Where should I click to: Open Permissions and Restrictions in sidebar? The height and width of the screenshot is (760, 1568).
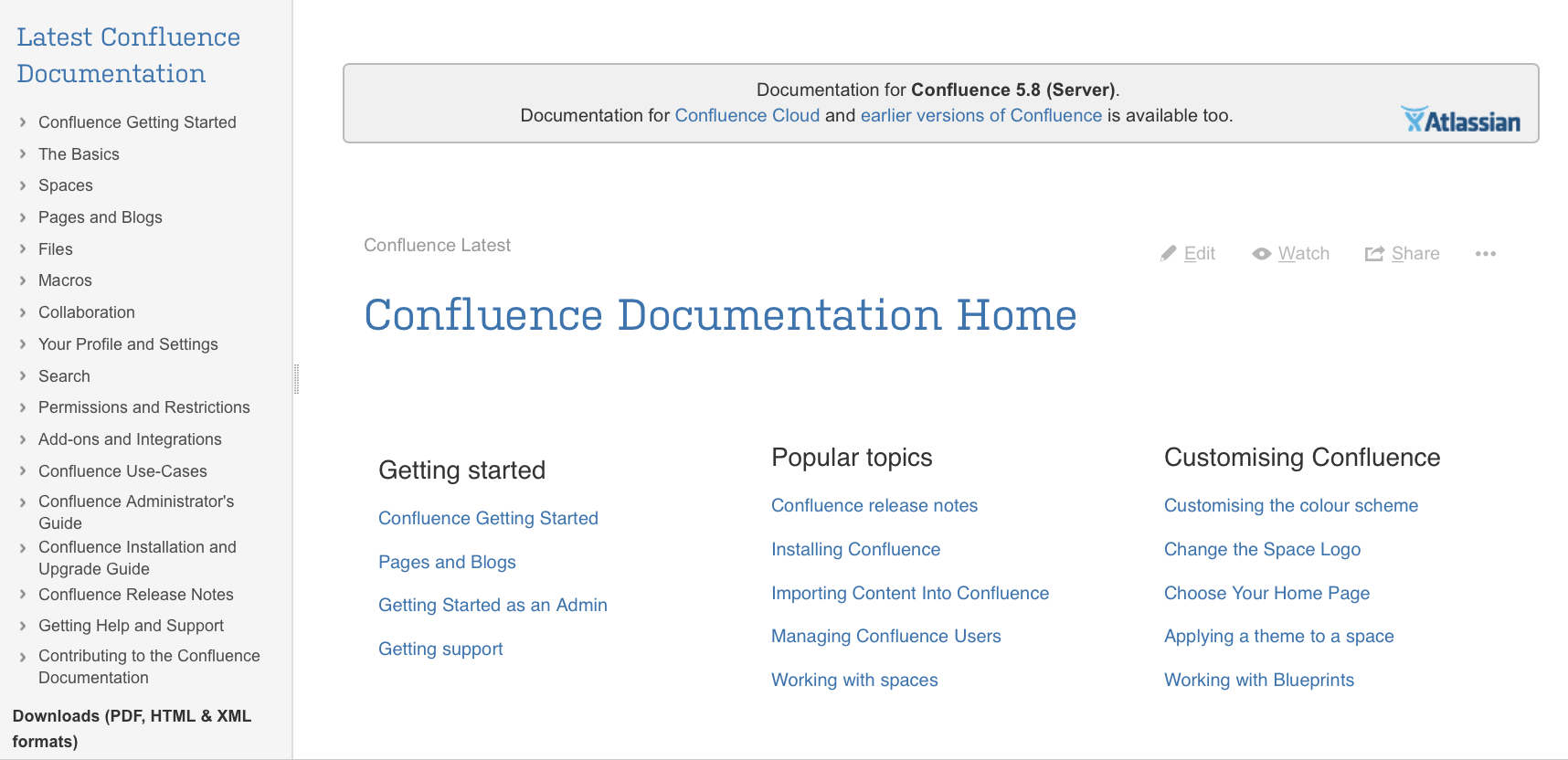(144, 407)
